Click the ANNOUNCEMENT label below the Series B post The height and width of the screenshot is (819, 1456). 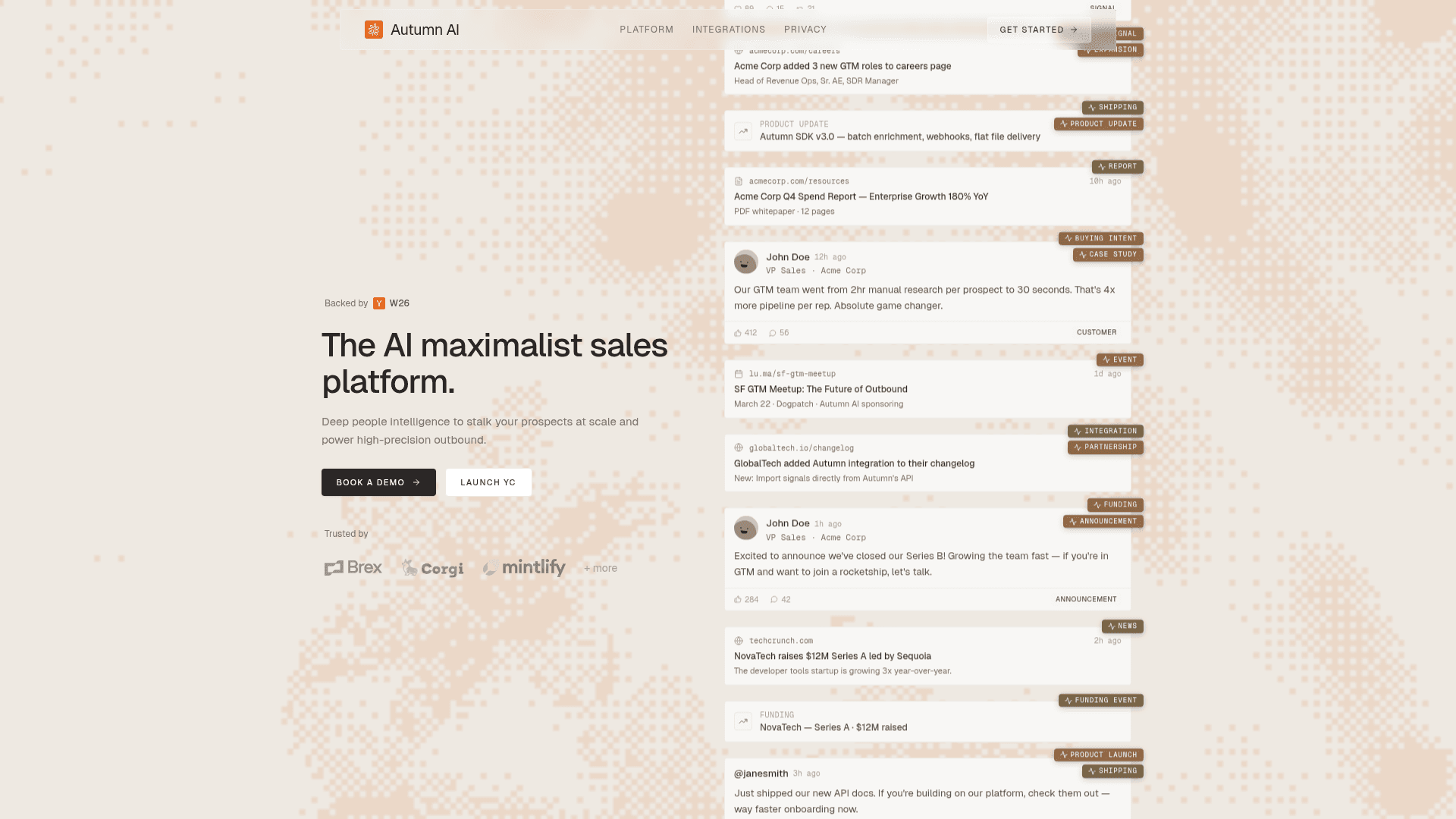(x=1085, y=599)
